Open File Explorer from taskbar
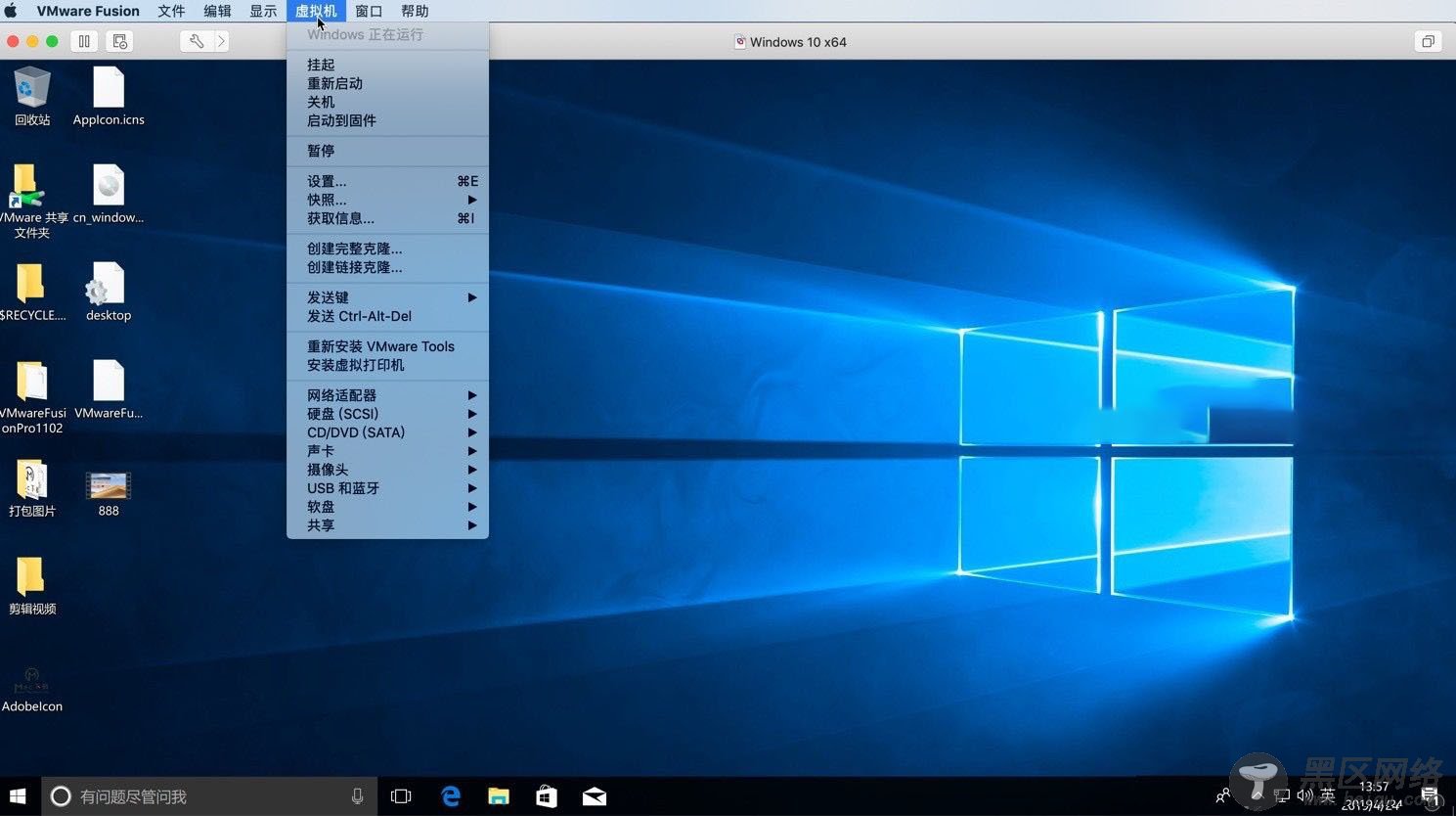Screen dimensions: 1456x816 pyautogui.click(x=499, y=796)
